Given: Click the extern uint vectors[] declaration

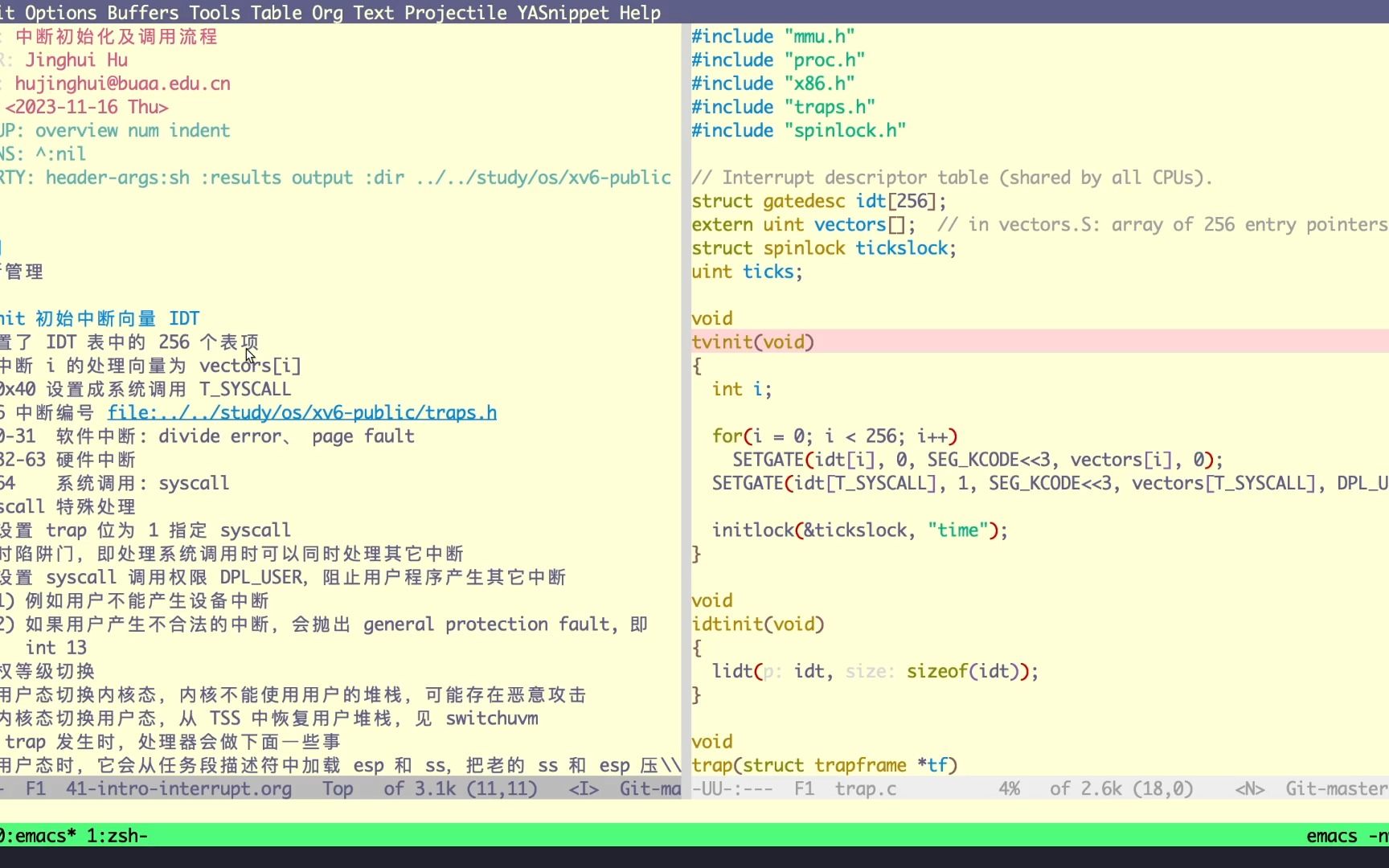Looking at the screenshot, I should [x=804, y=224].
